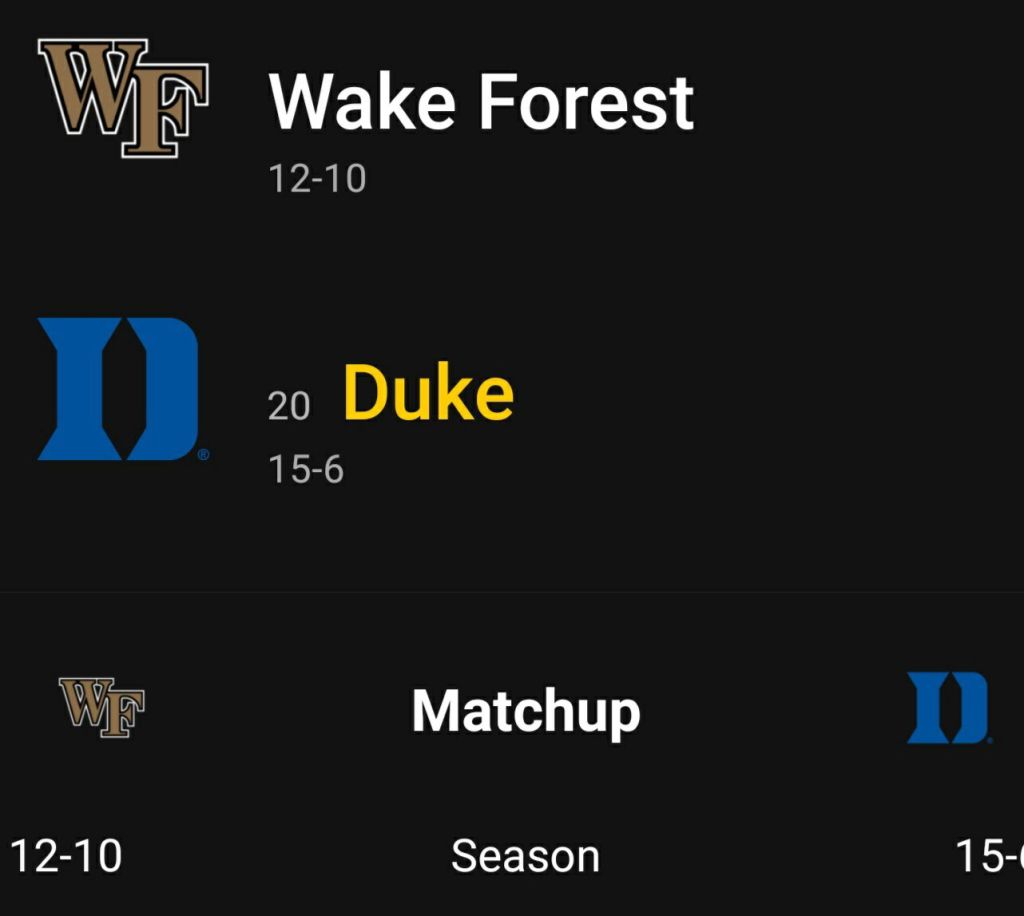
Task: Click Duke's 15-6 value in Season row
Action: click(989, 857)
